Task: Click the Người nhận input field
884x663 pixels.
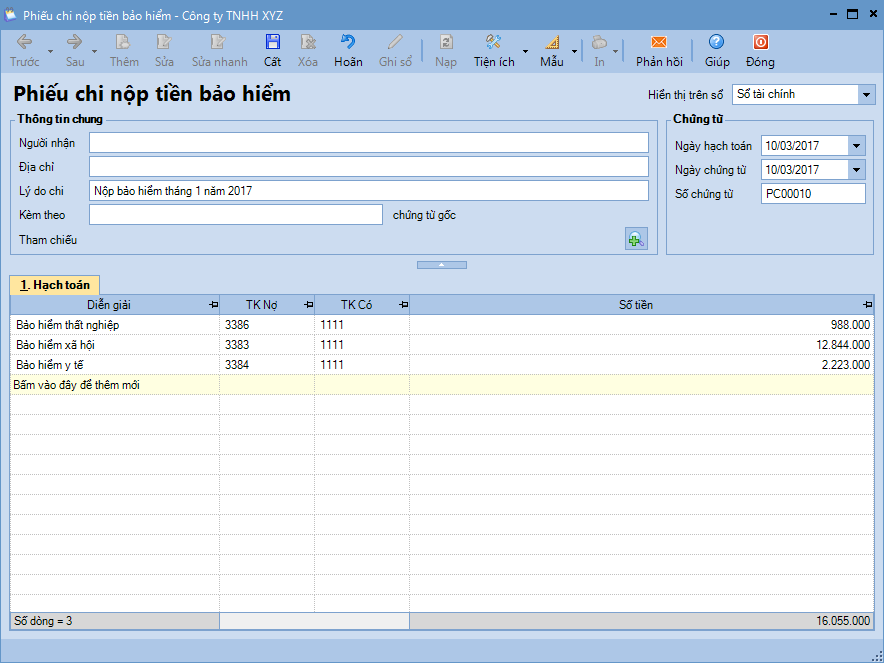Action: (368, 143)
